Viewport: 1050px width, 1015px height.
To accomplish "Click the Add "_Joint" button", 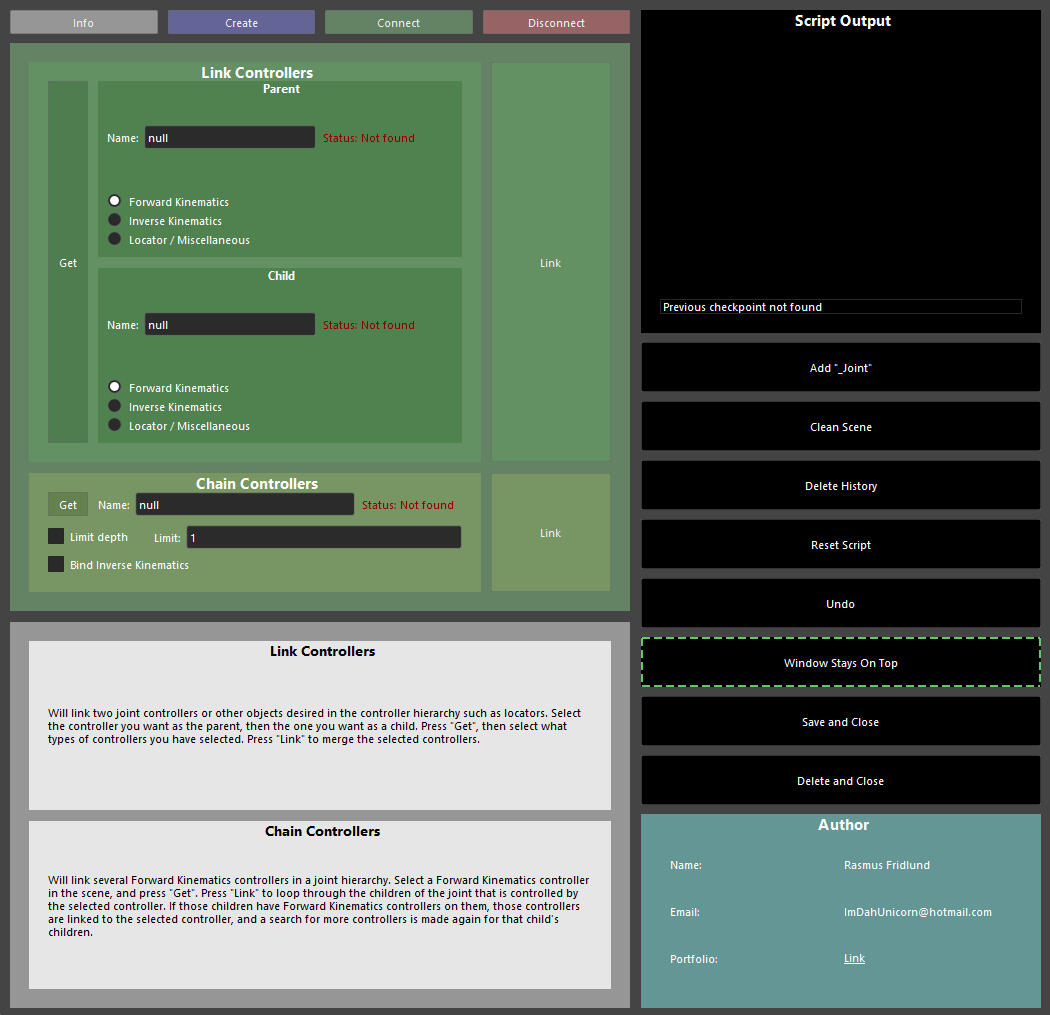I will [840, 368].
